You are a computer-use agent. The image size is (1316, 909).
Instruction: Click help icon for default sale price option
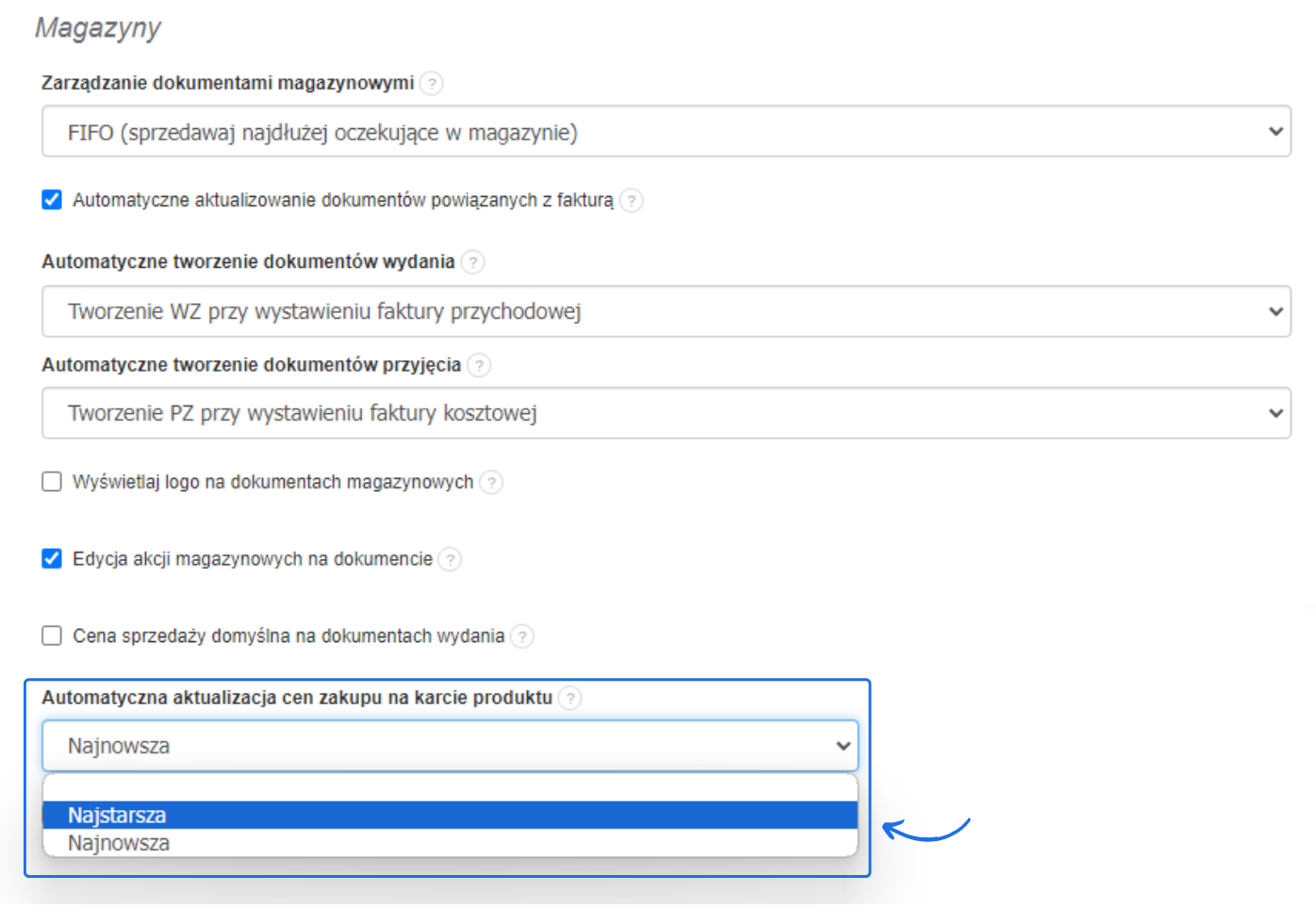(522, 636)
